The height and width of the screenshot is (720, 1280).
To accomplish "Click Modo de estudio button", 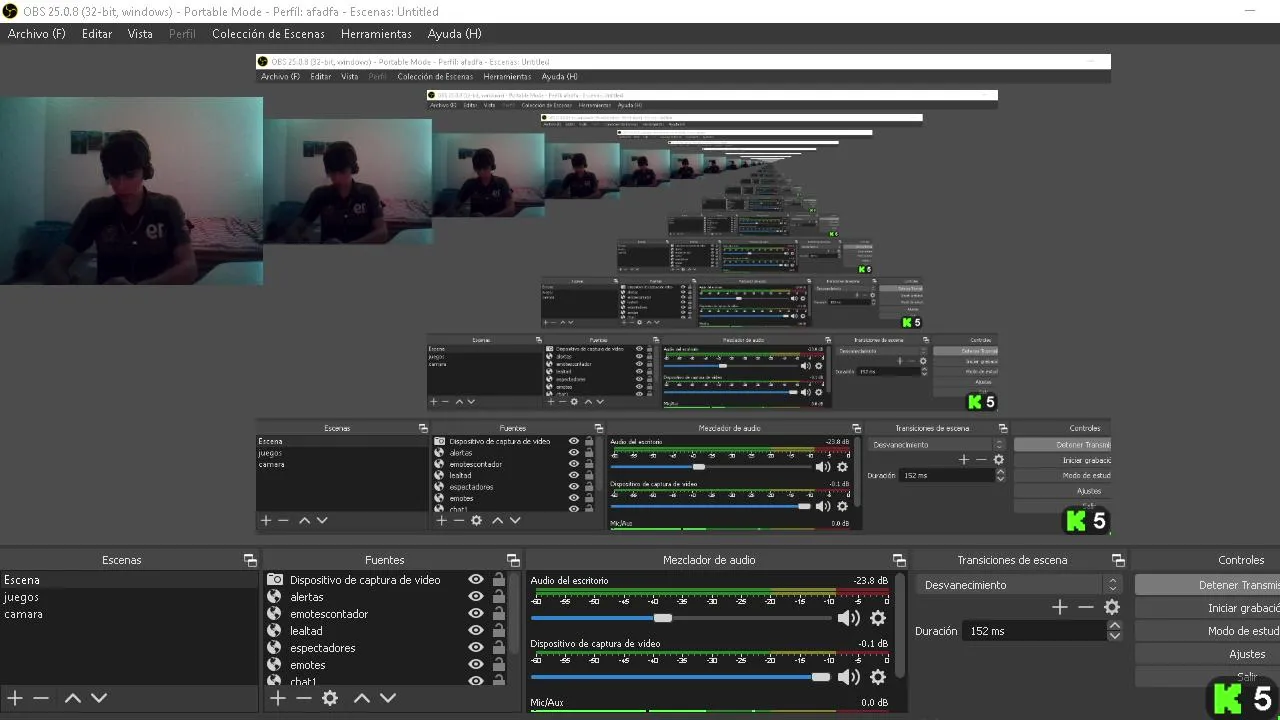I will 1207,631.
